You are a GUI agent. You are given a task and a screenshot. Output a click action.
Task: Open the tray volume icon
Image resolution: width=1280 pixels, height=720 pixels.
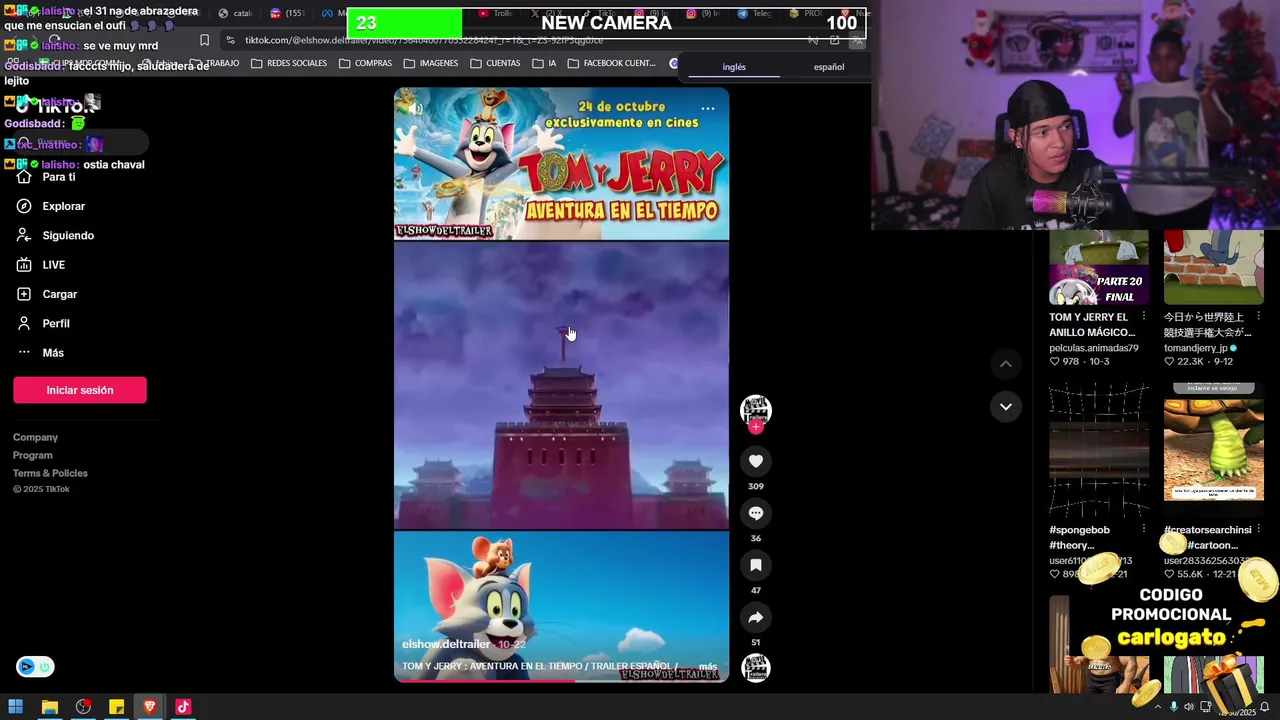[x=1190, y=707]
